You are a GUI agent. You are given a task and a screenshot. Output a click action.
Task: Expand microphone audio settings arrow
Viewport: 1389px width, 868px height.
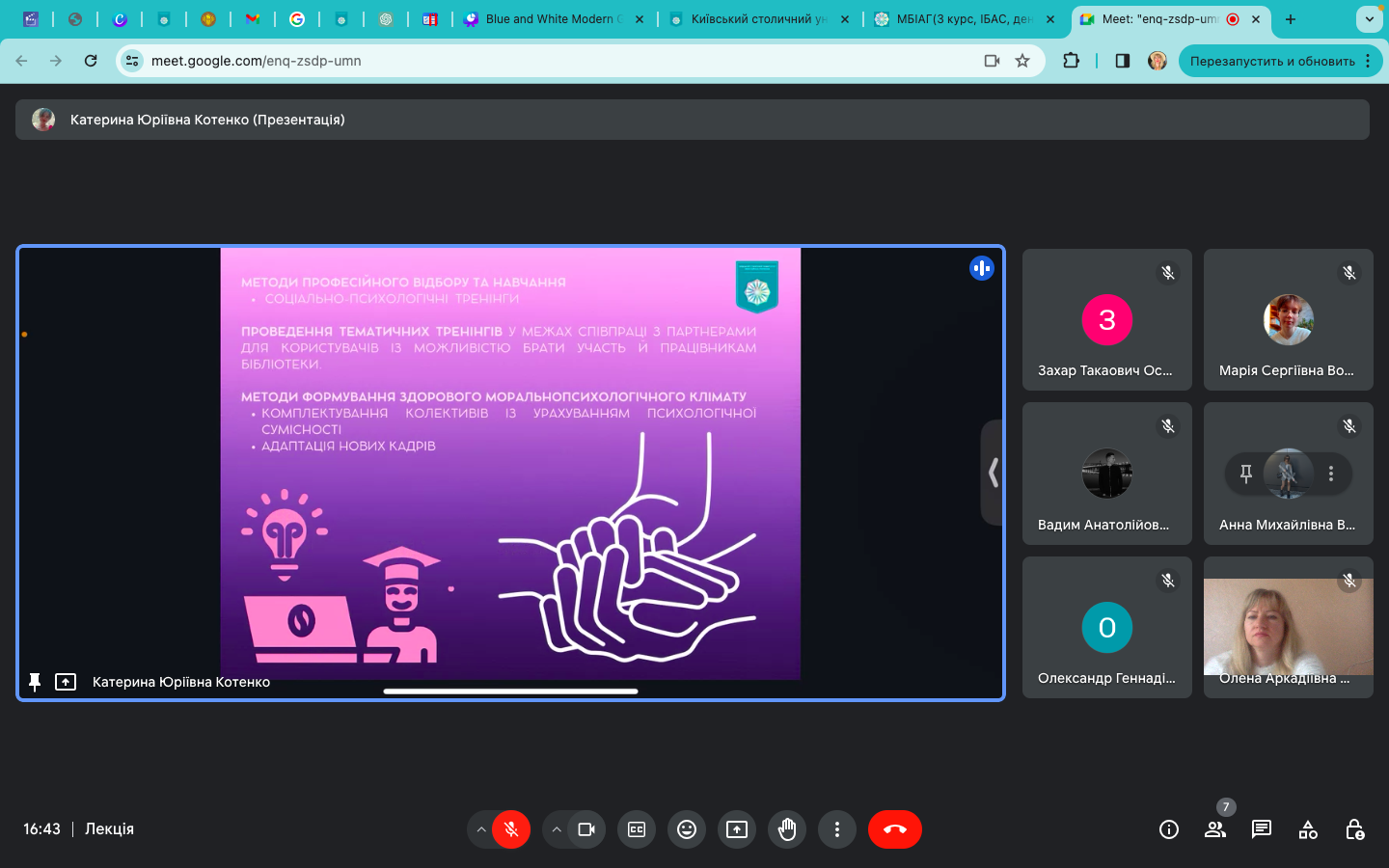[480, 829]
